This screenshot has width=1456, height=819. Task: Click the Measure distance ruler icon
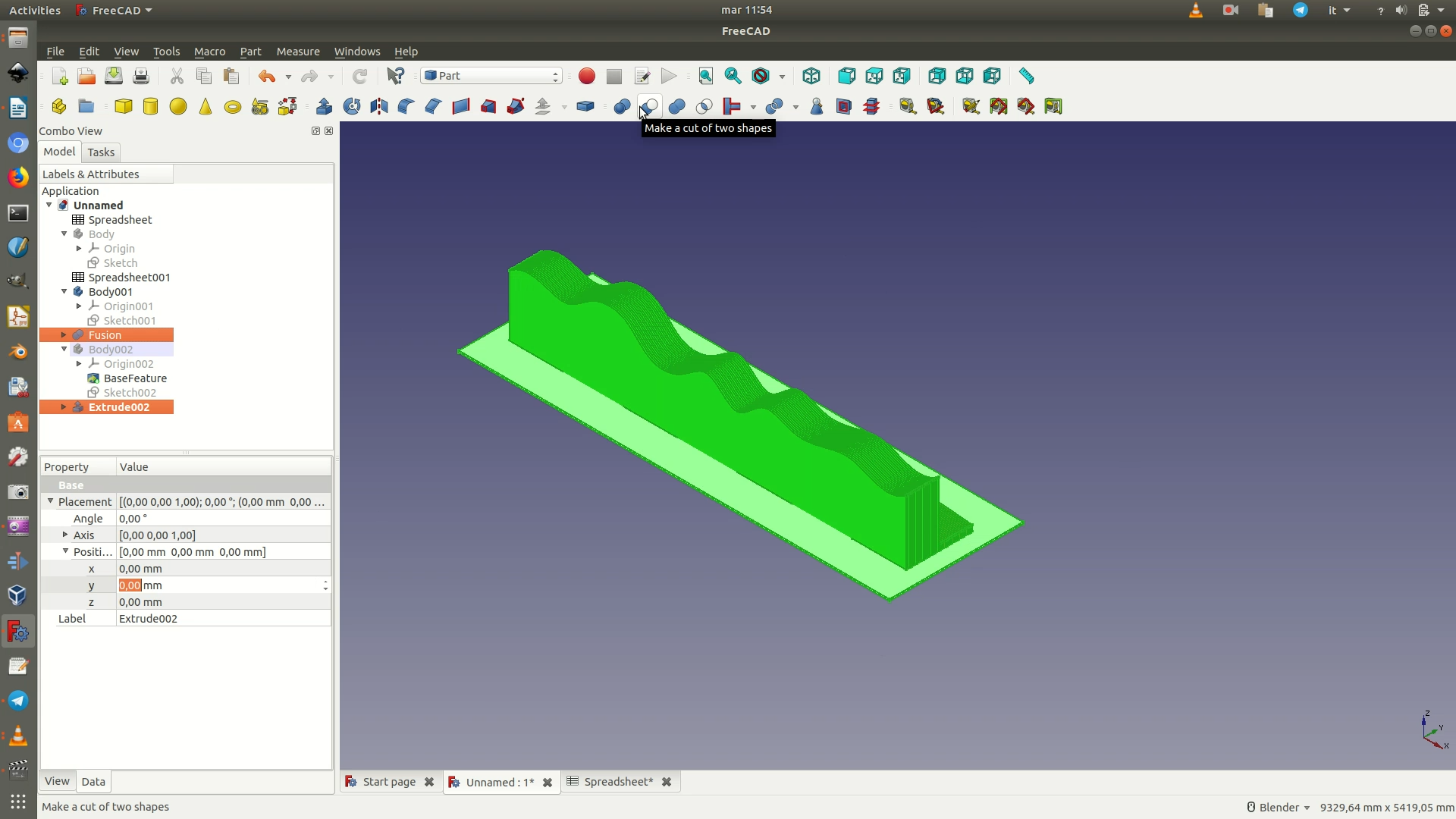pyautogui.click(x=1027, y=77)
